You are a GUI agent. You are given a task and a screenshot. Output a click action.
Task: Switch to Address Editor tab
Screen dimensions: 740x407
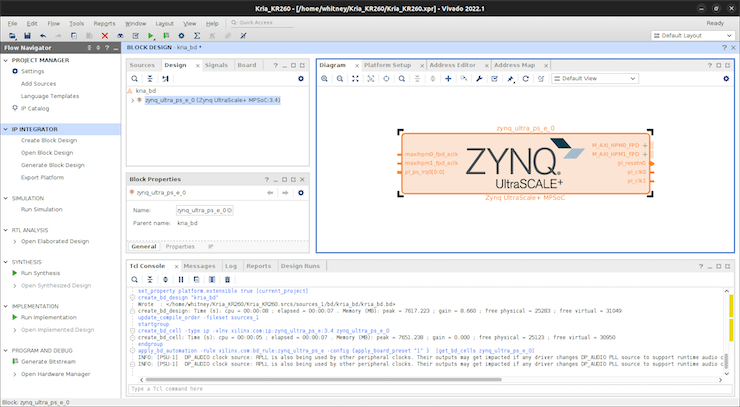pos(453,65)
